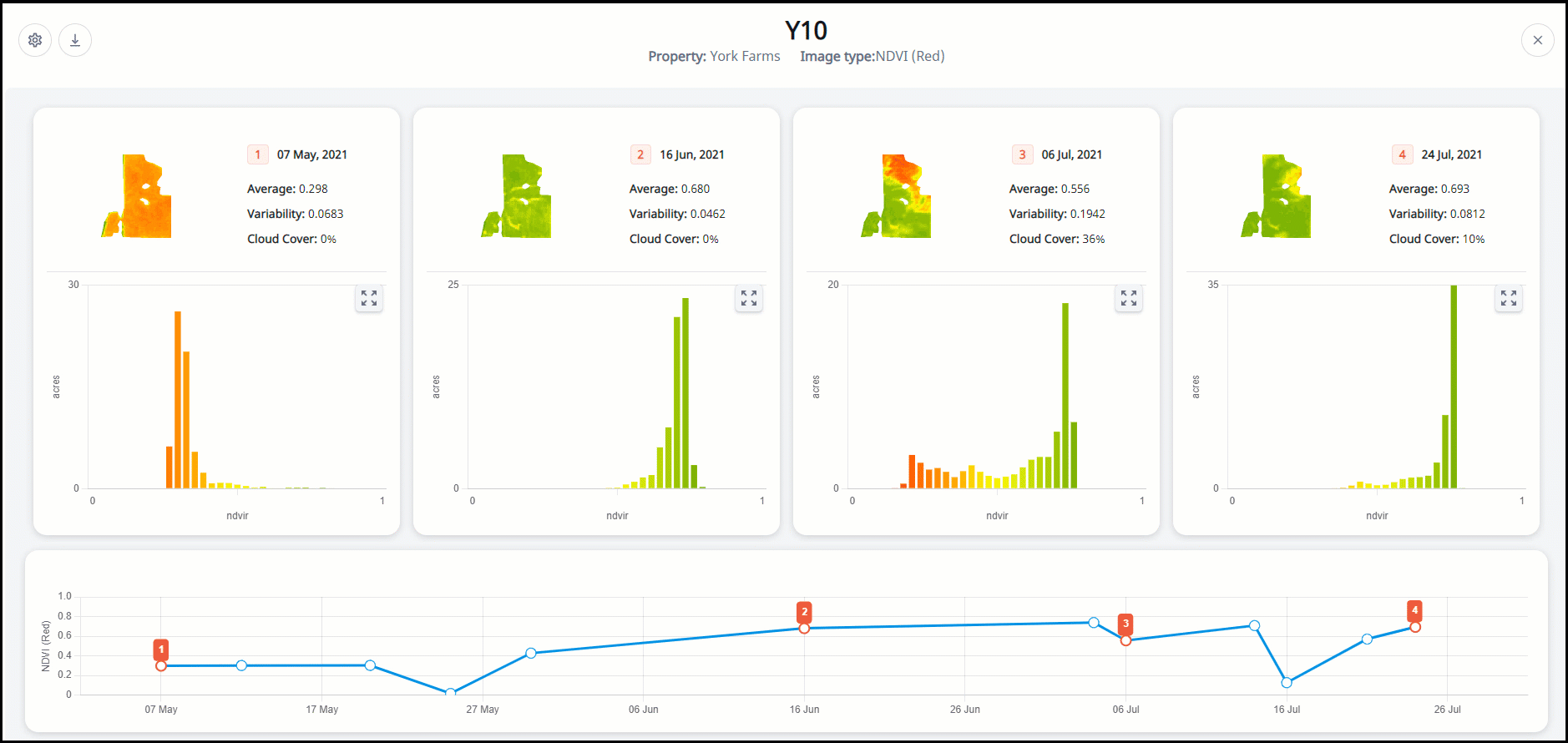Image resolution: width=1568 pixels, height=743 pixels.
Task: Select timeline marker 2 at 16 Jun
Action: [x=804, y=611]
